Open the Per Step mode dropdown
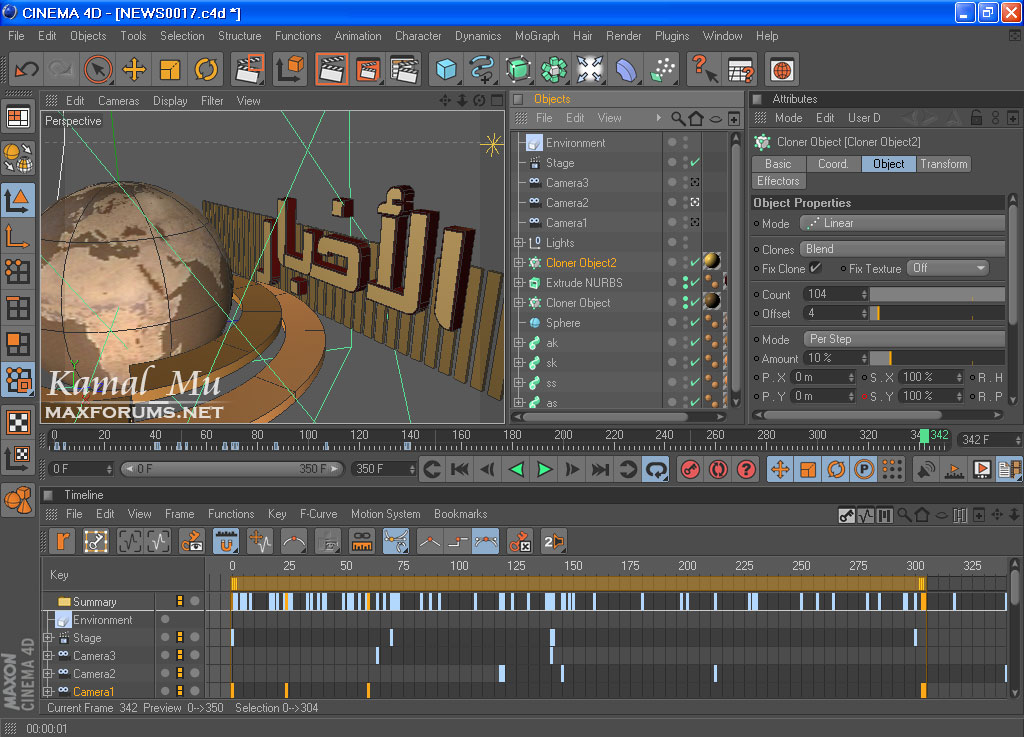This screenshot has width=1024, height=737. coord(903,339)
